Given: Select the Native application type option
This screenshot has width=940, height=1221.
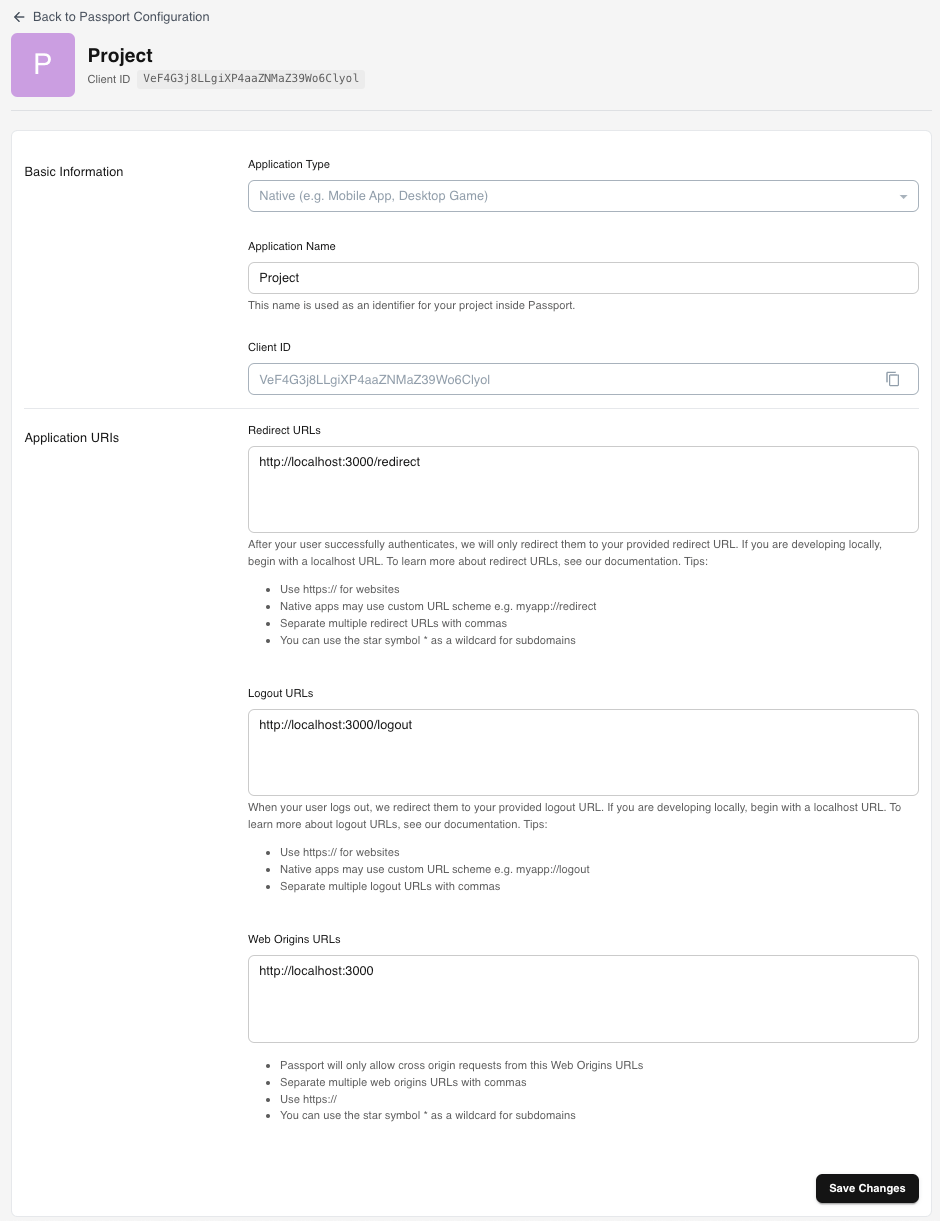Looking at the screenshot, I should 583,196.
